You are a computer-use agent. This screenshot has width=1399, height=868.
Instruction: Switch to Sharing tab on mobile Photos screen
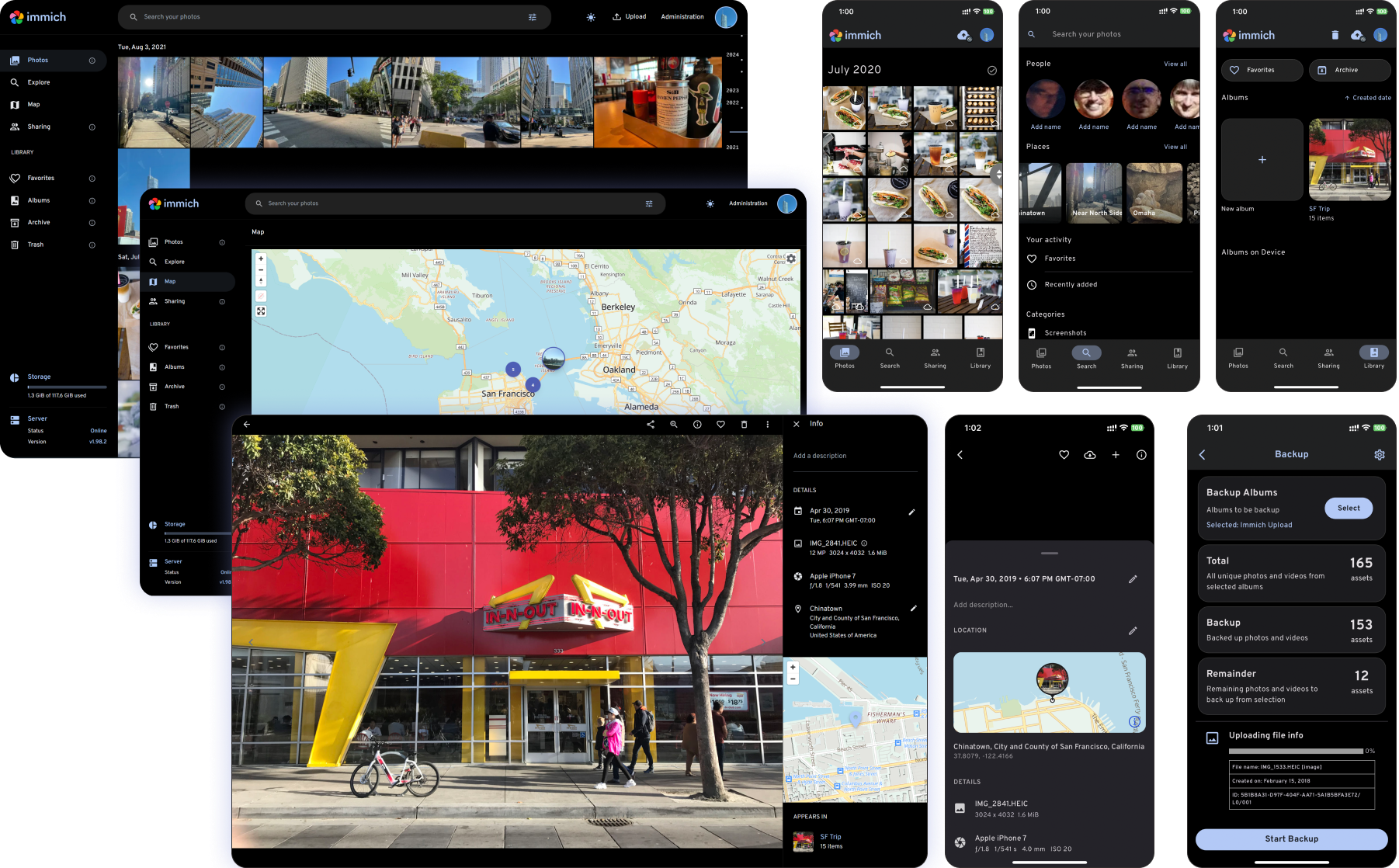935,358
